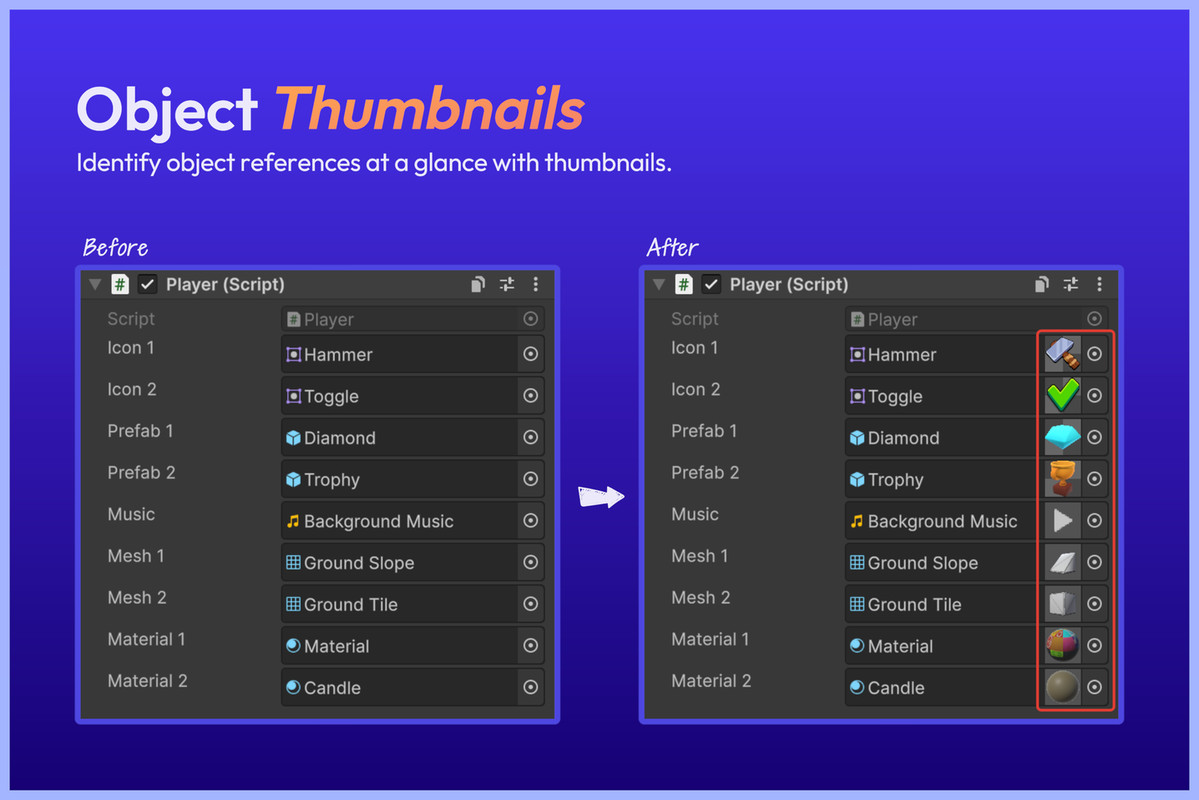Play Background Music preview button
Viewport: 1199px width, 800px height.
1062,521
